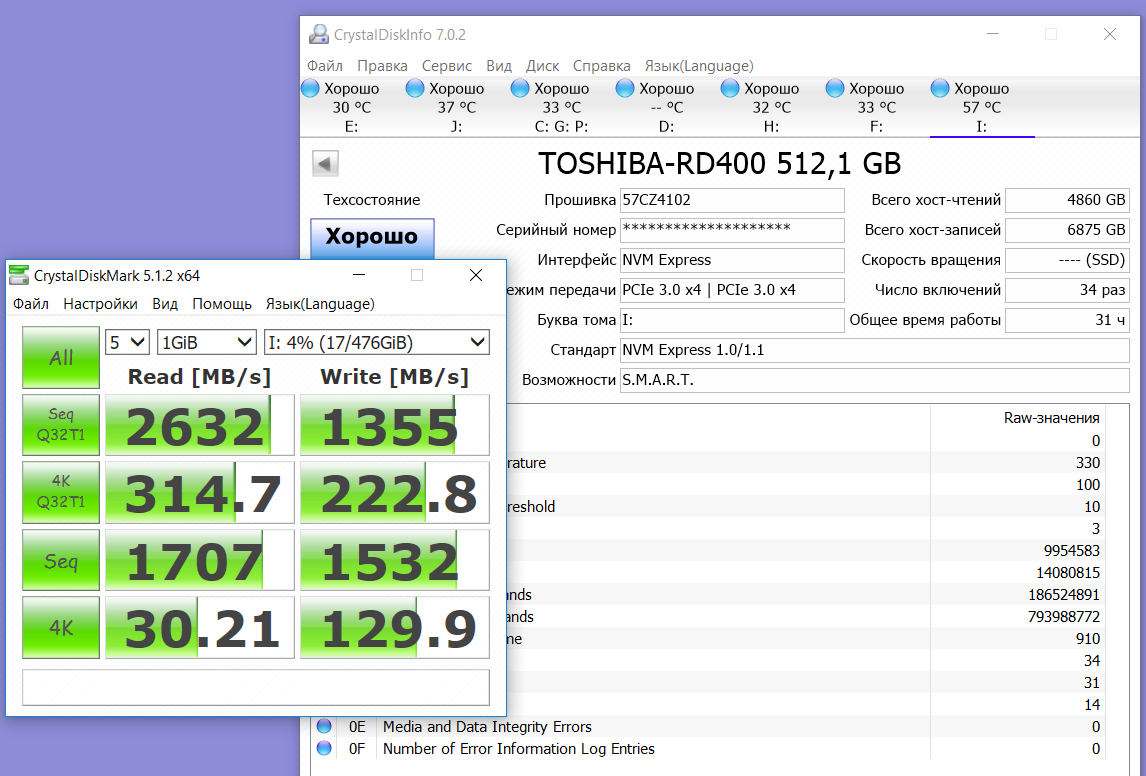Open Настройки menu in CrystalDiskMark
This screenshot has width=1146, height=776.
pyautogui.click(x=101, y=304)
